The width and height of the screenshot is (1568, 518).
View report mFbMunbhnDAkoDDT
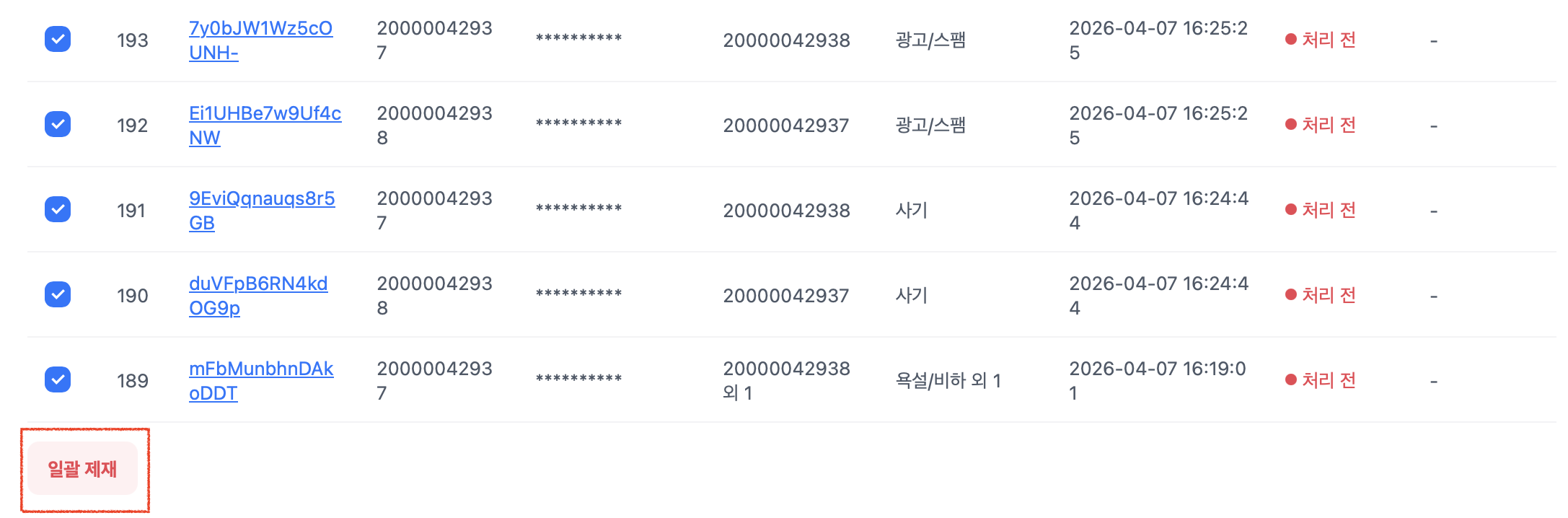click(x=260, y=369)
